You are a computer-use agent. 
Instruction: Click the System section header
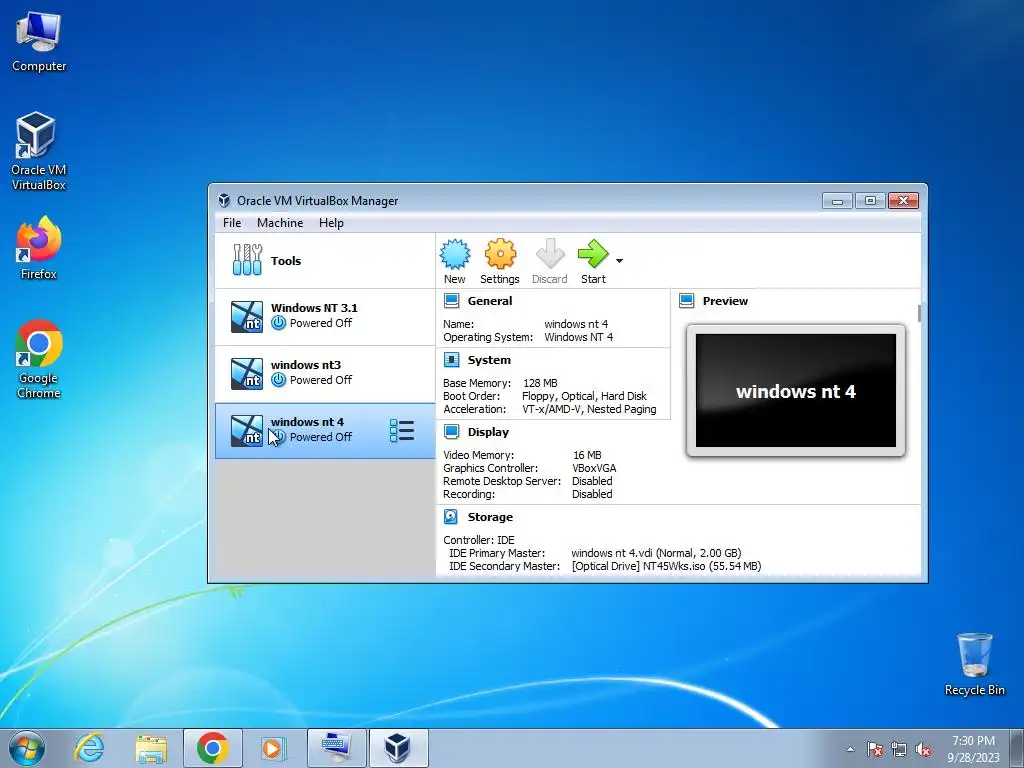489,360
